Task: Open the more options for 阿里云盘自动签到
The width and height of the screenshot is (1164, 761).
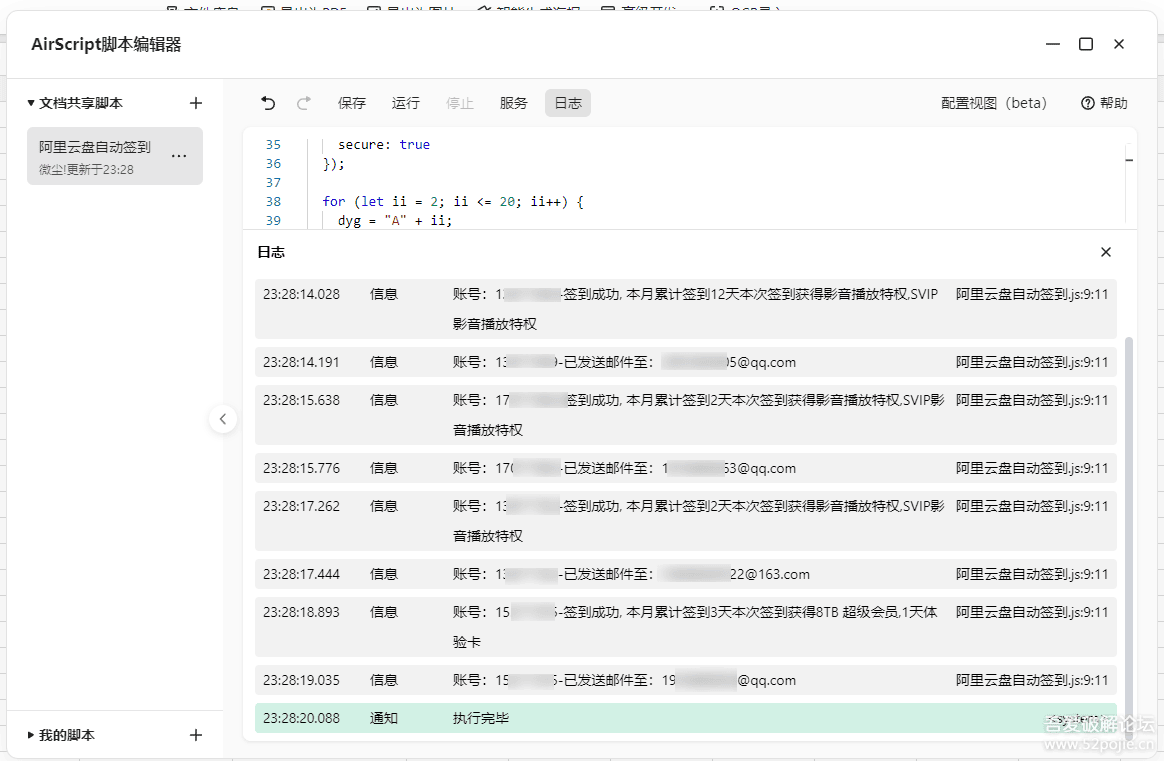Action: (179, 156)
